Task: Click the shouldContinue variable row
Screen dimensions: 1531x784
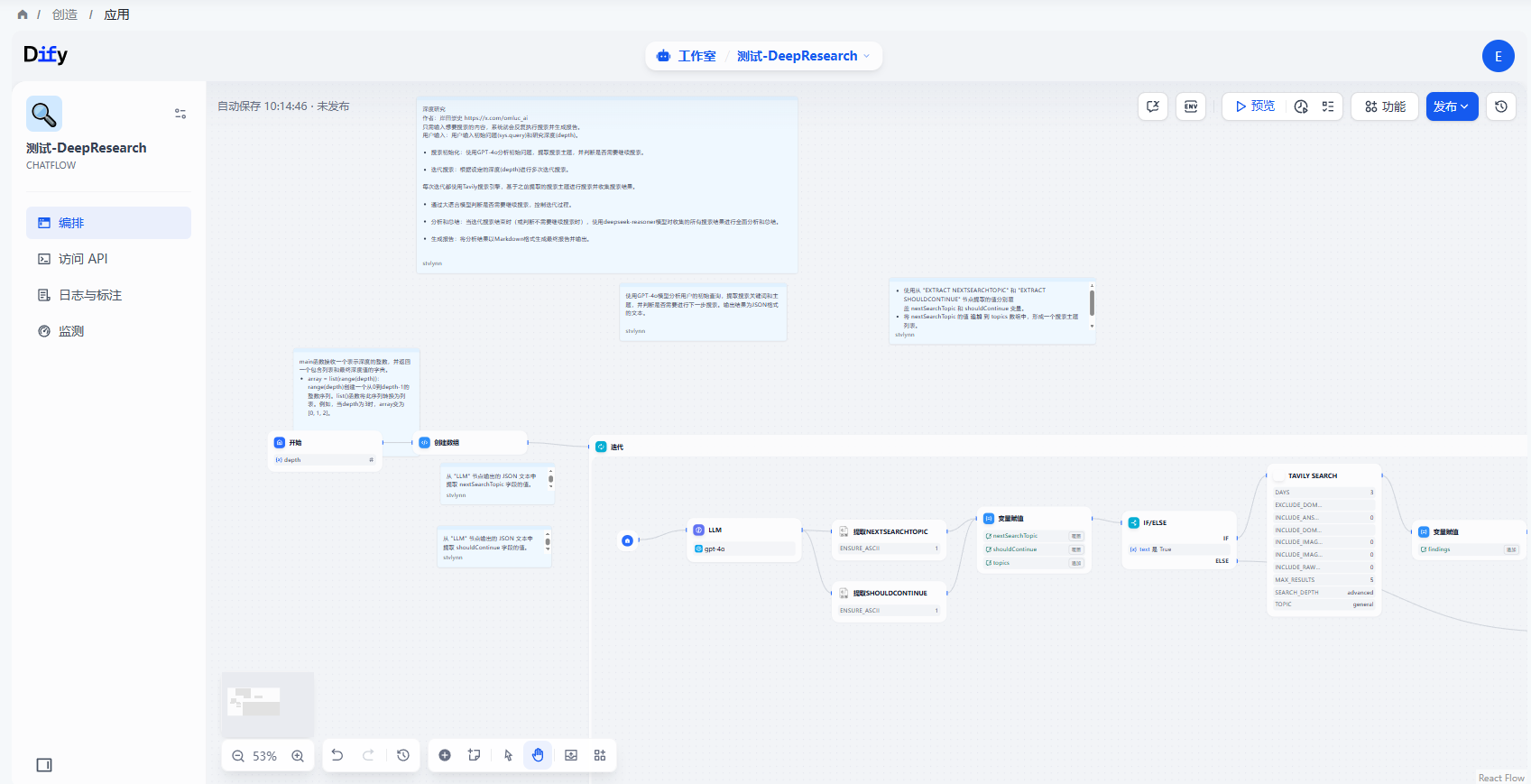Action: tap(1034, 549)
